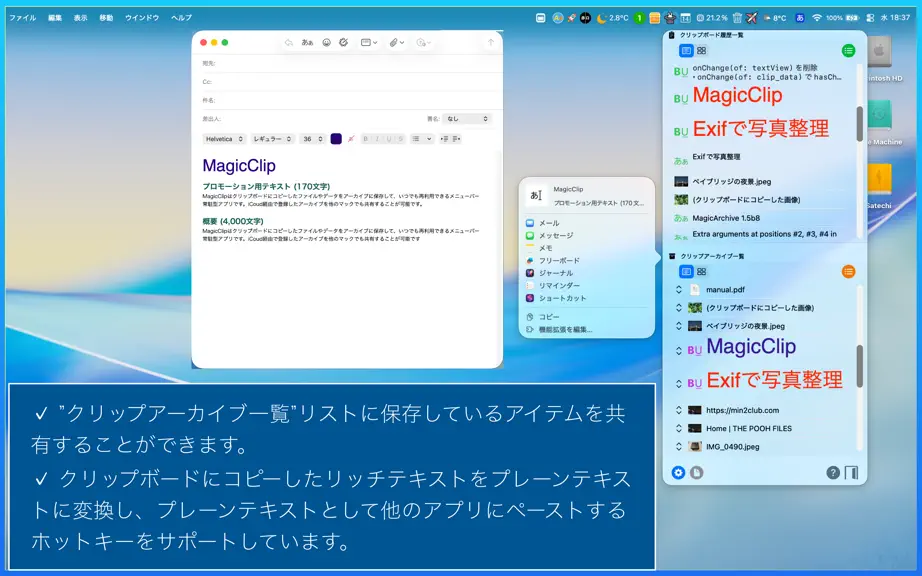Open the emoji picker in Mail toolbar

click(326, 42)
